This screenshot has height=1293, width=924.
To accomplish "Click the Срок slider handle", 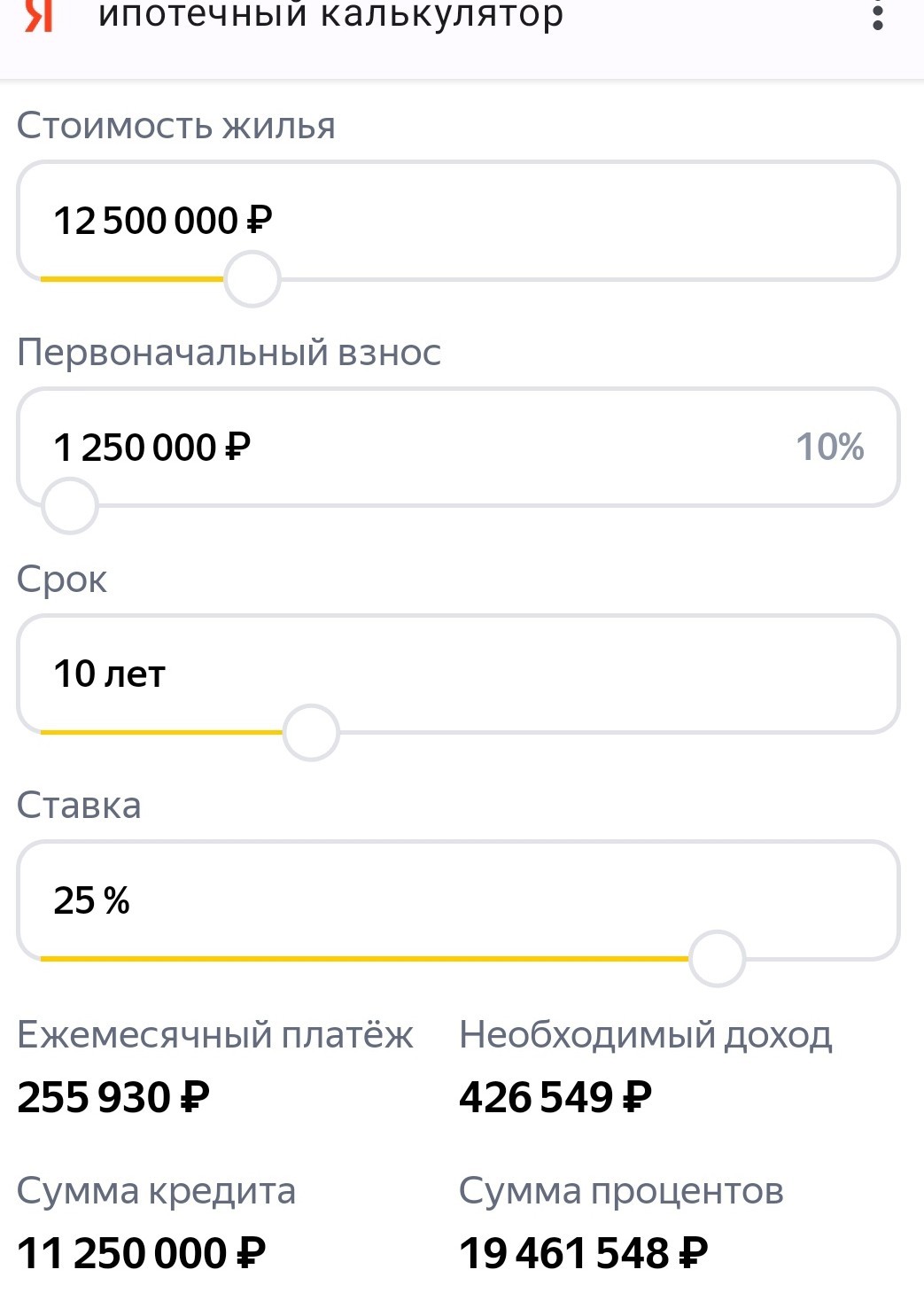I will [x=311, y=733].
